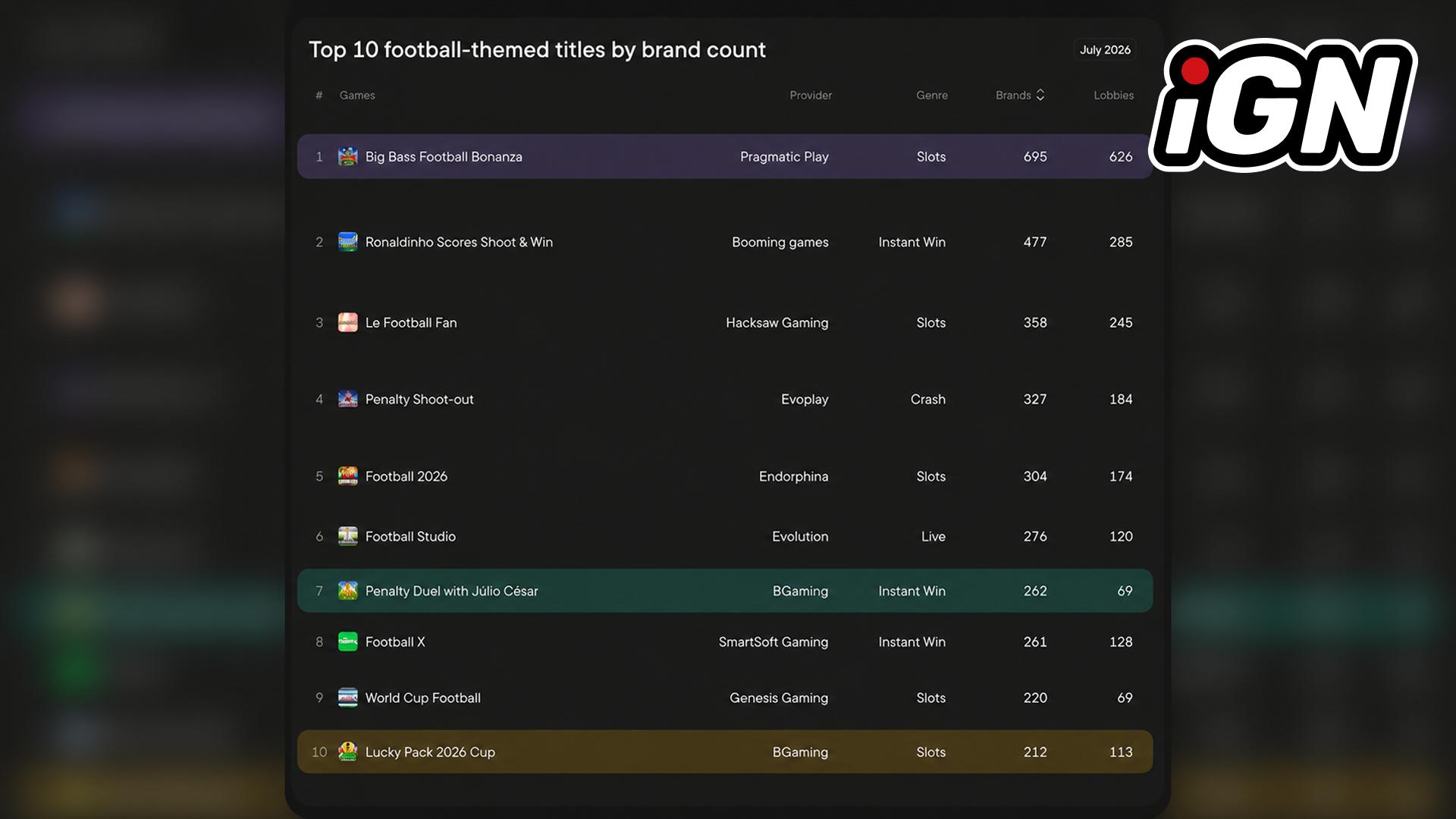Click the Genesis Gaming provider cell
1456x819 pixels.
tap(779, 698)
